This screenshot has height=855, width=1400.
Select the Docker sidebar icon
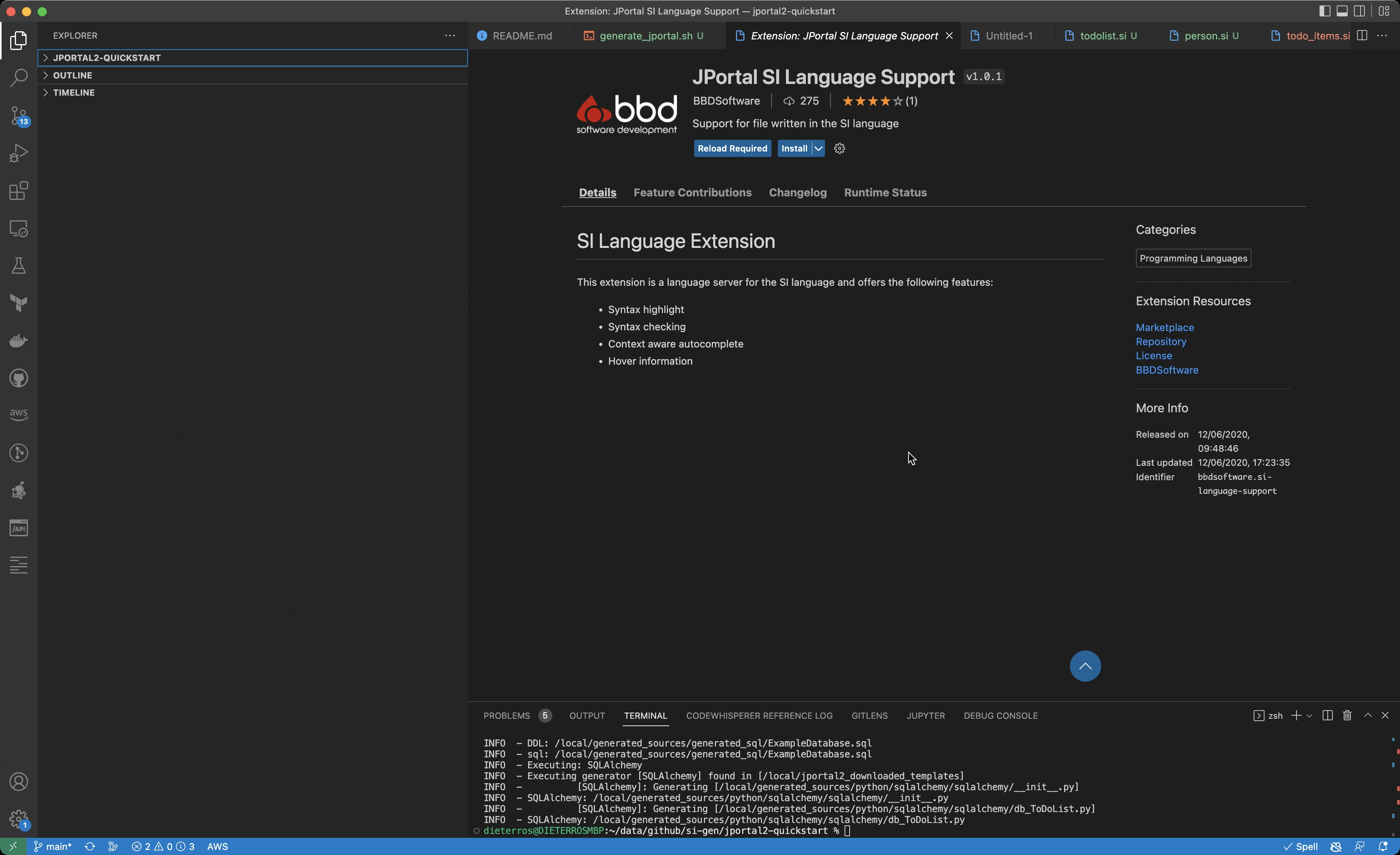[x=19, y=341]
